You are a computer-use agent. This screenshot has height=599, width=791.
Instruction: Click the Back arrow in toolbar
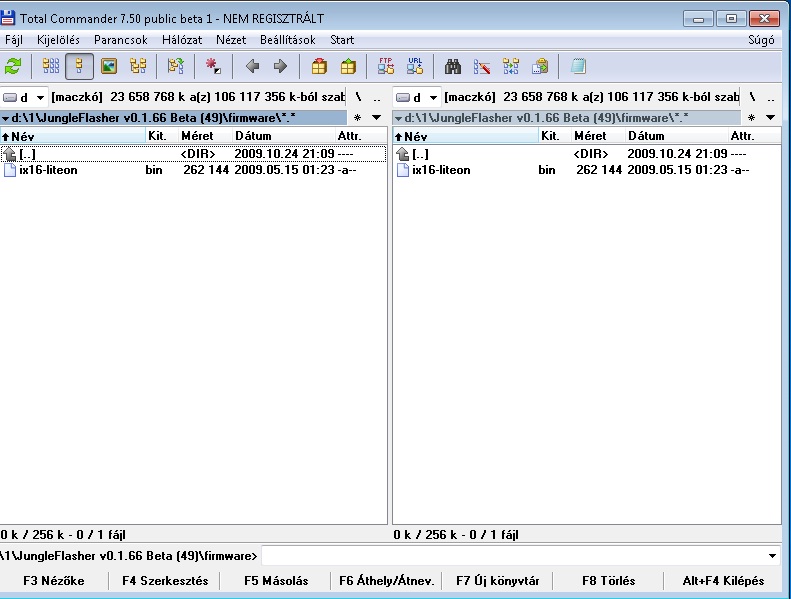coord(252,67)
